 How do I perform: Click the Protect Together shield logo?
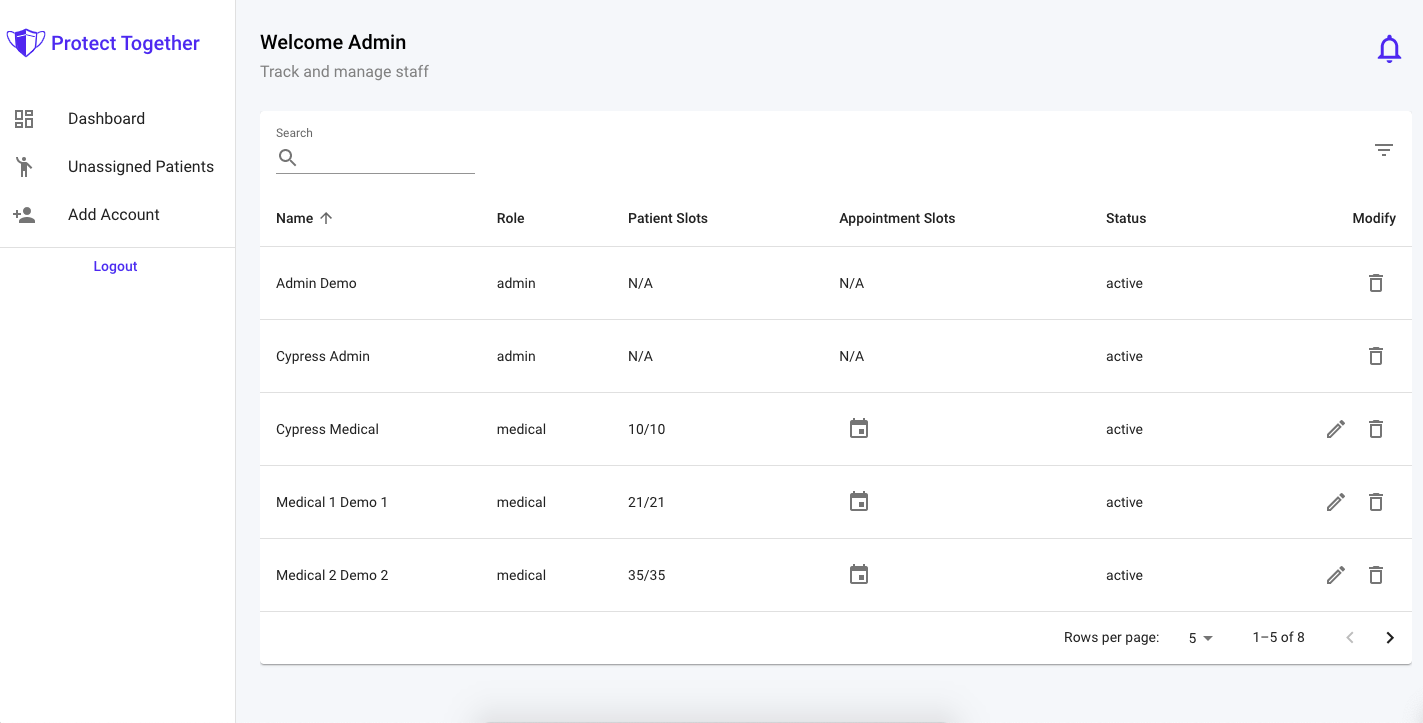click(26, 43)
